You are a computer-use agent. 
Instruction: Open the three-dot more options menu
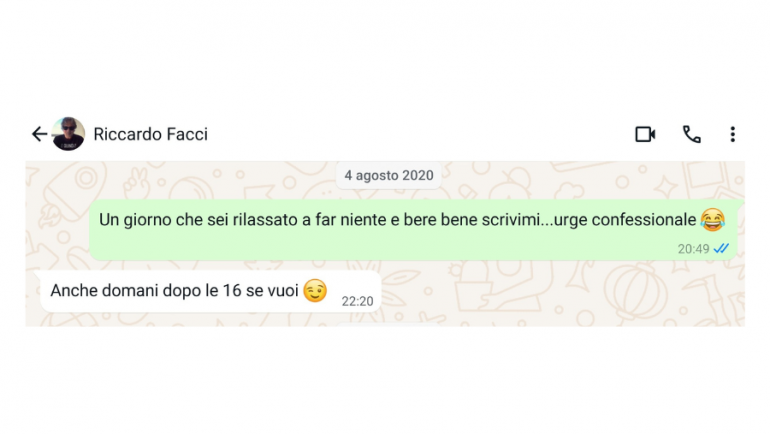coord(732,134)
